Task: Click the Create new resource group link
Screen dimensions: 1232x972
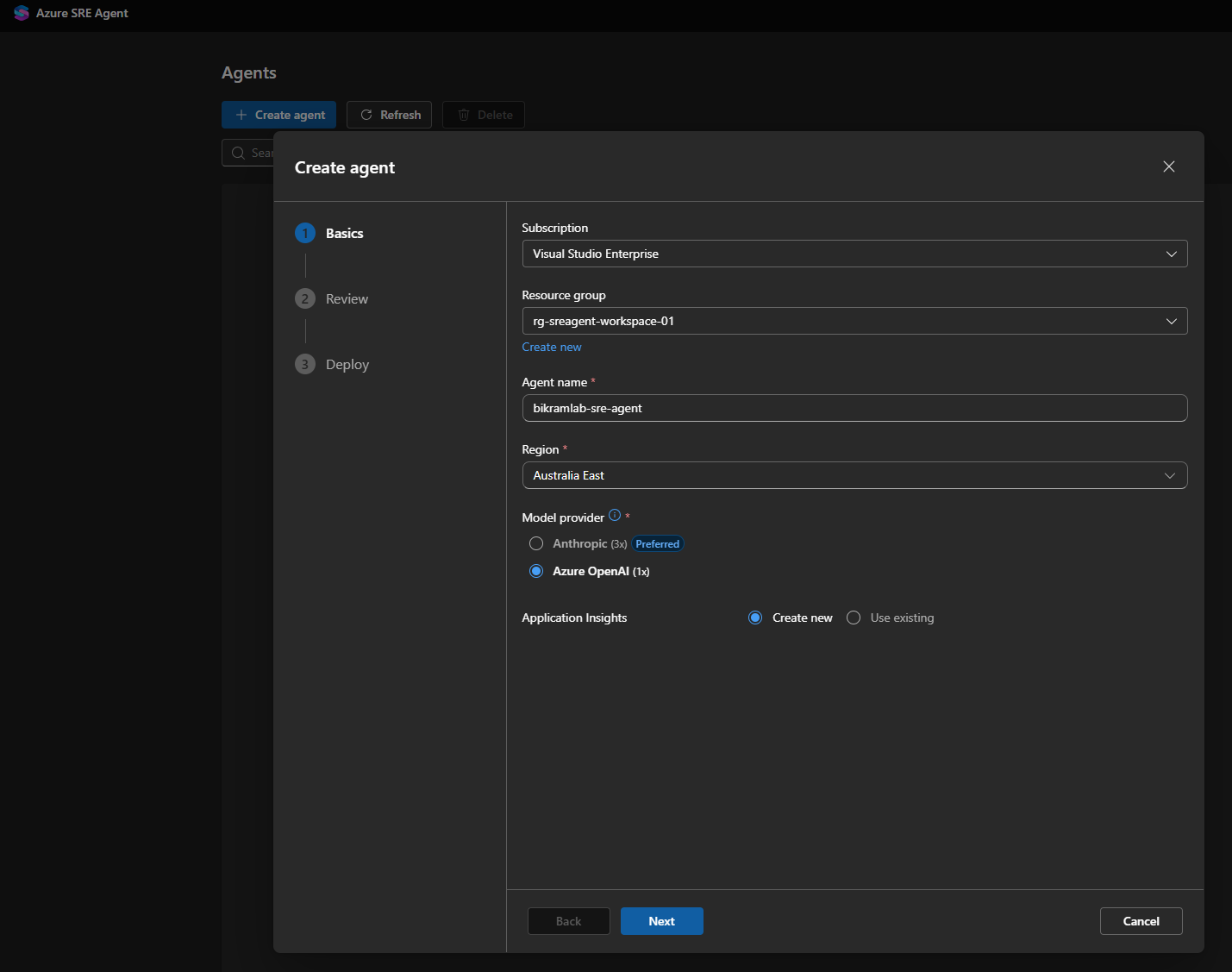Action: pyautogui.click(x=552, y=347)
